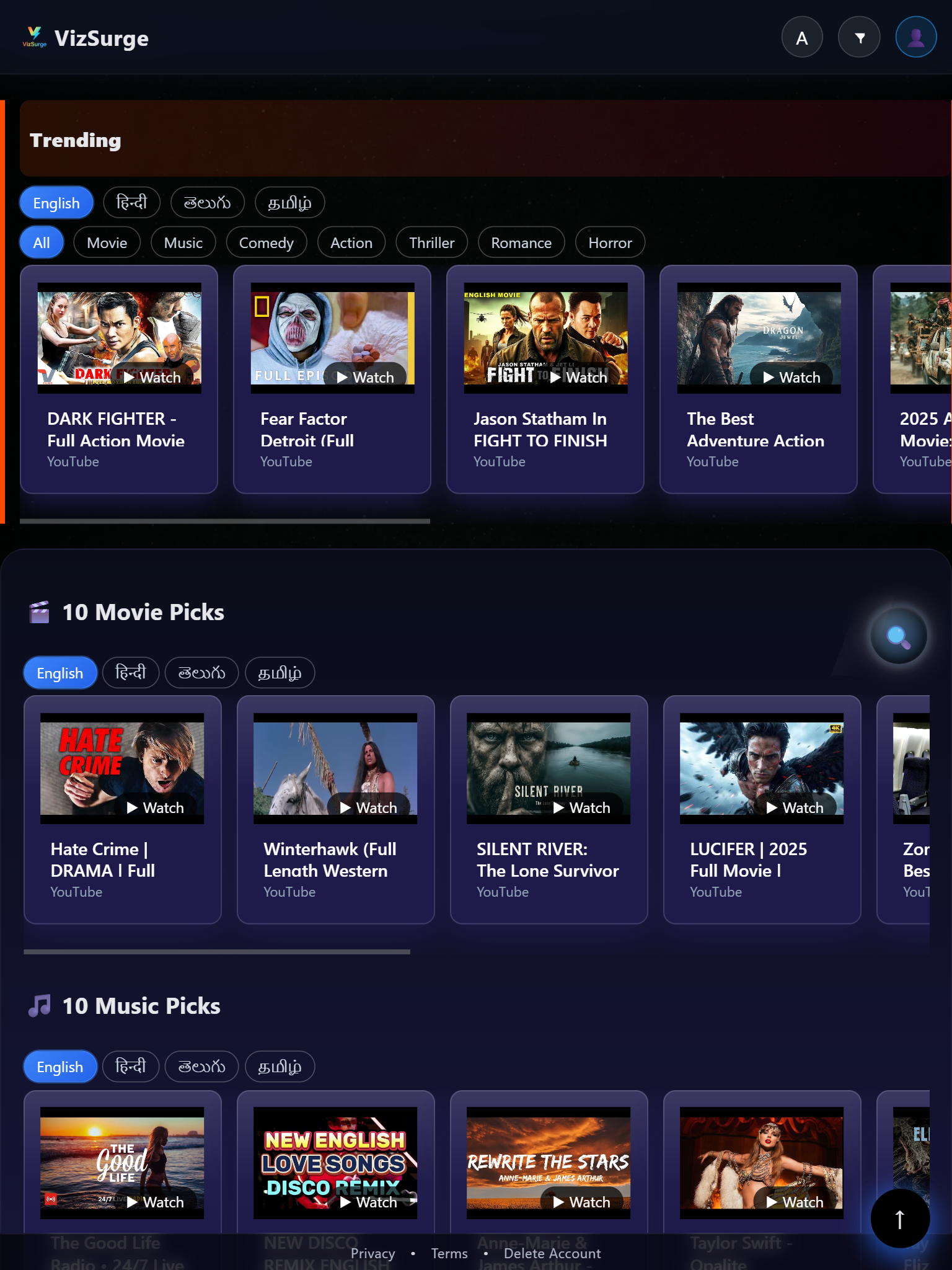Filter Trending by Romance
Screen dimensions: 952x1270
tap(521, 242)
